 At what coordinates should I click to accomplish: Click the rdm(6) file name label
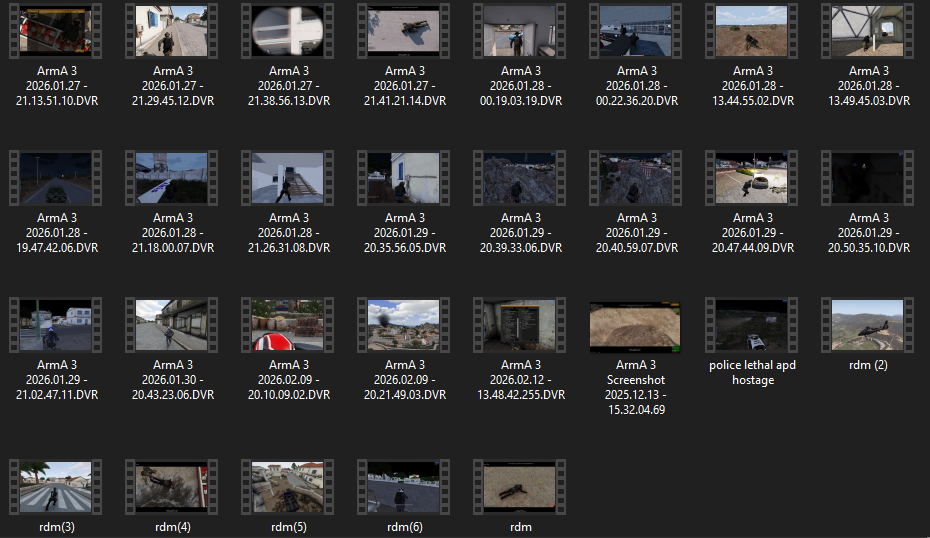point(402,527)
